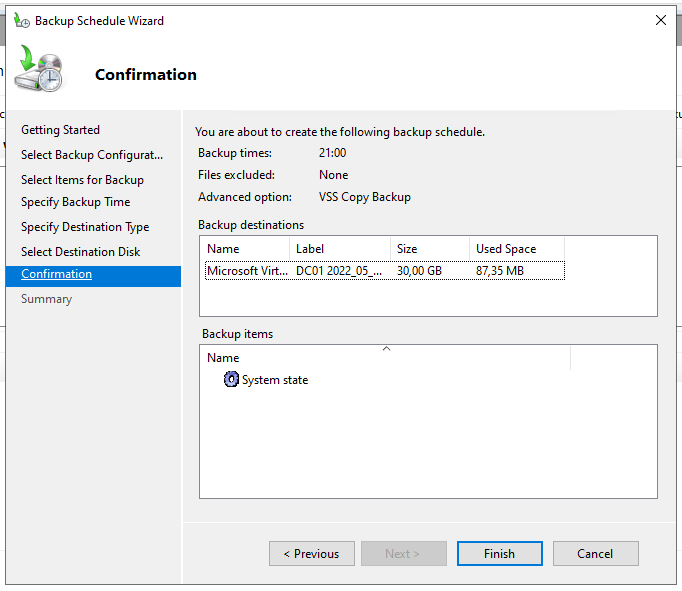The height and width of the screenshot is (591, 682).
Task: Close the Backup Schedule Wizard window
Action: 660,20
